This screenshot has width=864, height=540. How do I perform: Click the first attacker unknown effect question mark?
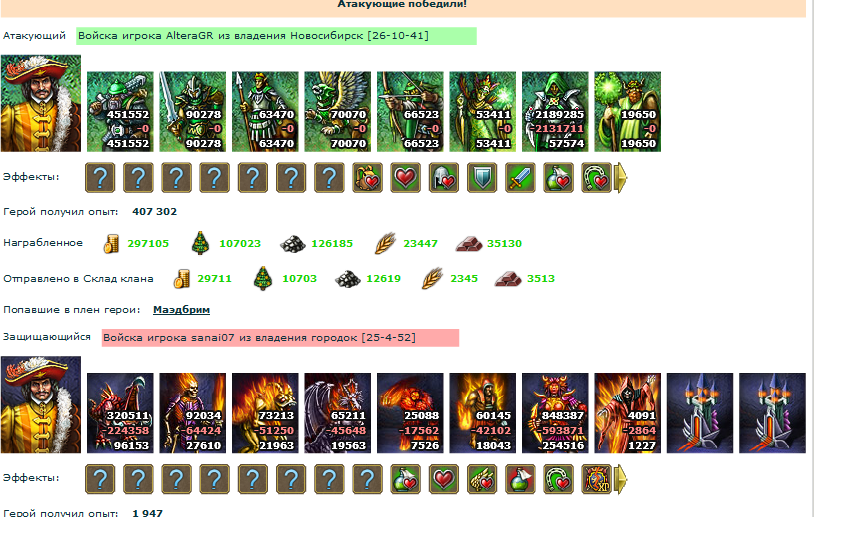coord(100,177)
